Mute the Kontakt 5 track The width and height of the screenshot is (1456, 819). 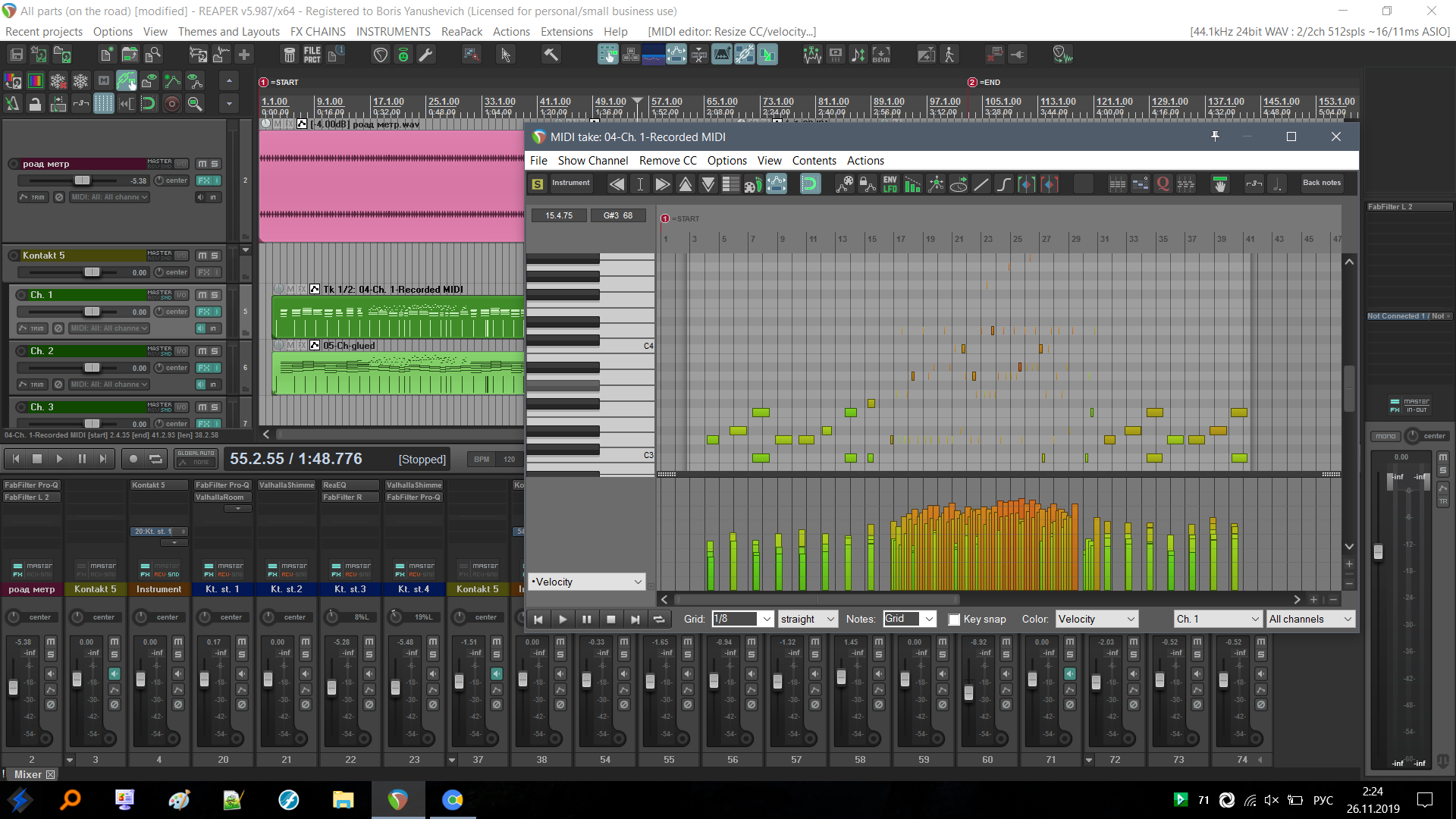[x=202, y=256]
